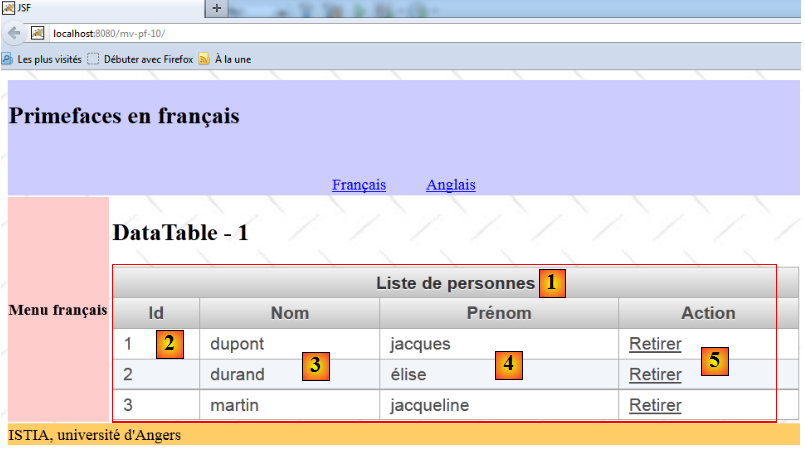This screenshot has width=805, height=450.
Task: Switch language with the Français link
Action: [359, 185]
